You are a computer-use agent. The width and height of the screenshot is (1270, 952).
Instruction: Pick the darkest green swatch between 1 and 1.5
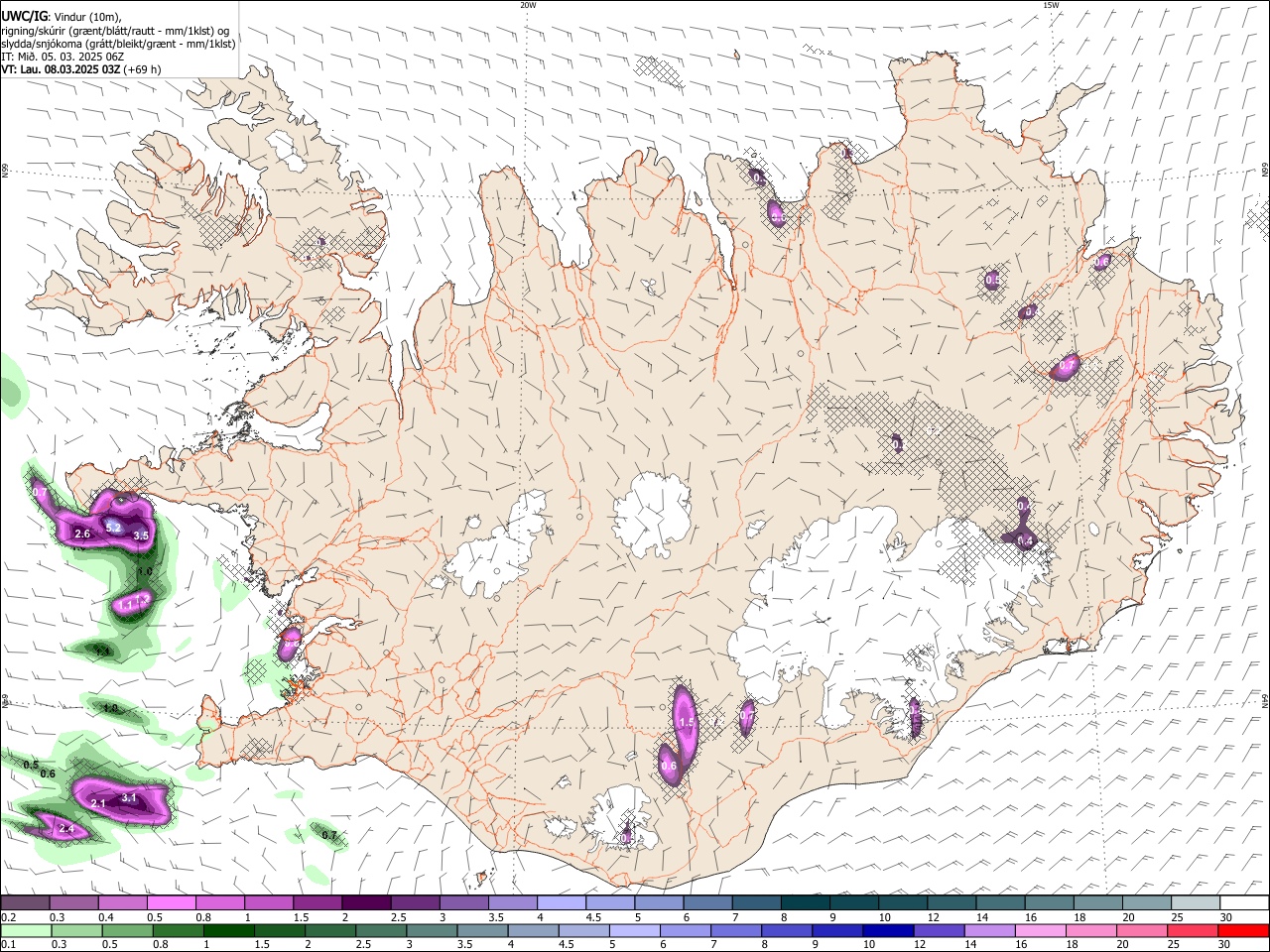[x=227, y=930]
